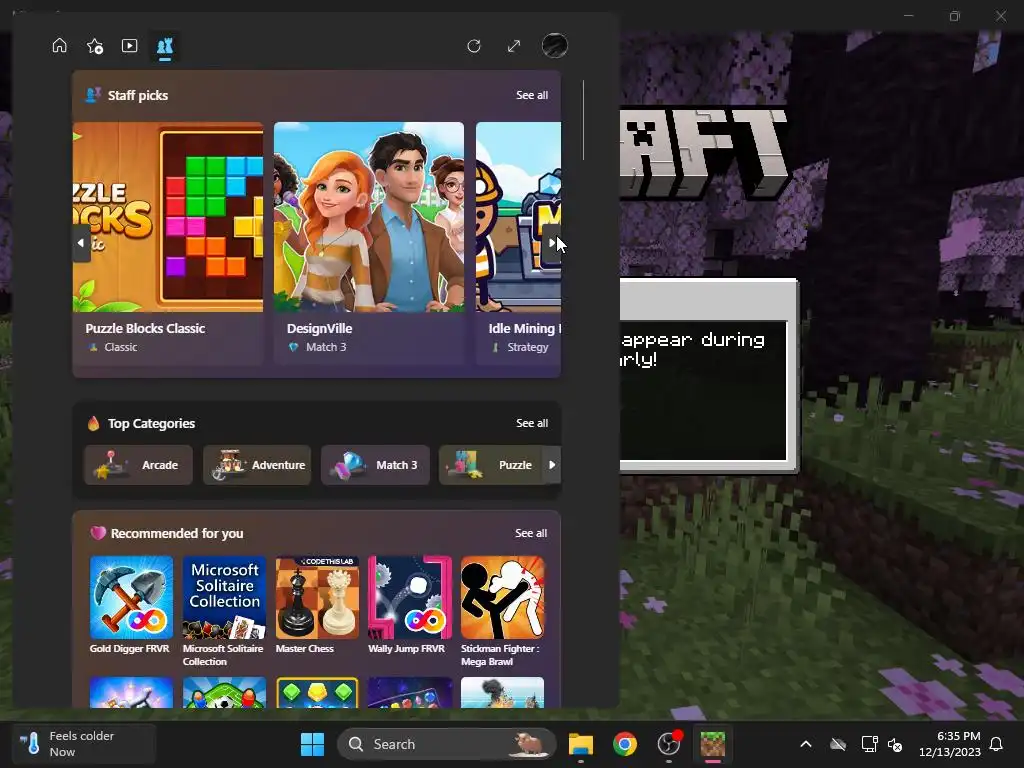The width and height of the screenshot is (1024, 768).
Task: Show previous Staff picks with left arrow
Action: (x=81, y=243)
